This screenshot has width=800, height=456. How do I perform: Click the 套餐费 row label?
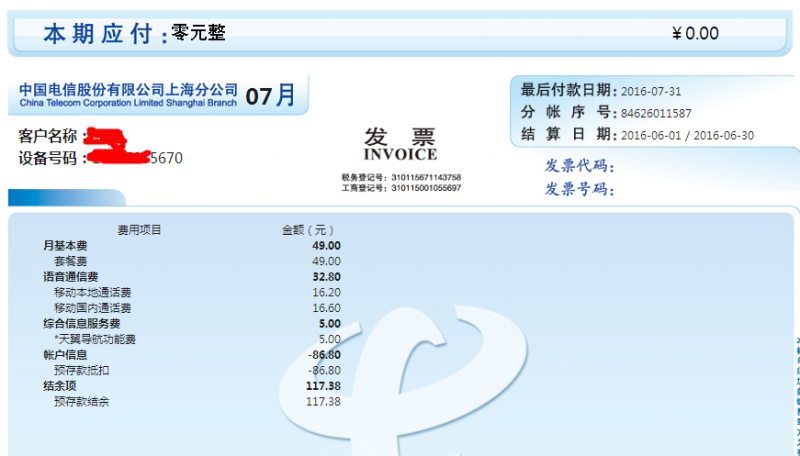[x=70, y=262]
